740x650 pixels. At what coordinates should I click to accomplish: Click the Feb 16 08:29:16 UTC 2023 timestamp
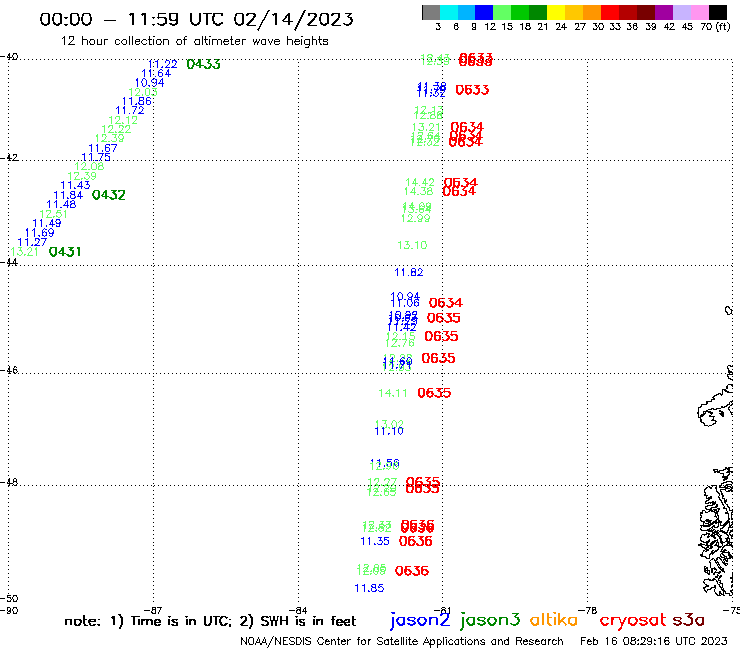pyautogui.click(x=654, y=641)
